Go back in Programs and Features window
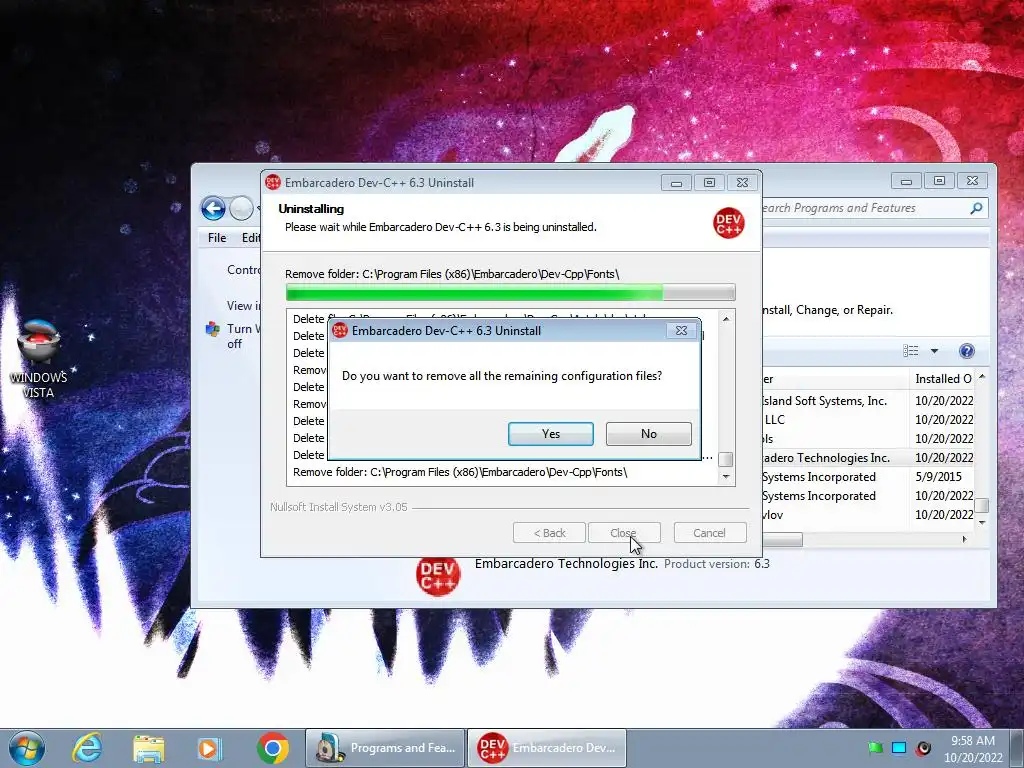1024x768 pixels. click(213, 208)
